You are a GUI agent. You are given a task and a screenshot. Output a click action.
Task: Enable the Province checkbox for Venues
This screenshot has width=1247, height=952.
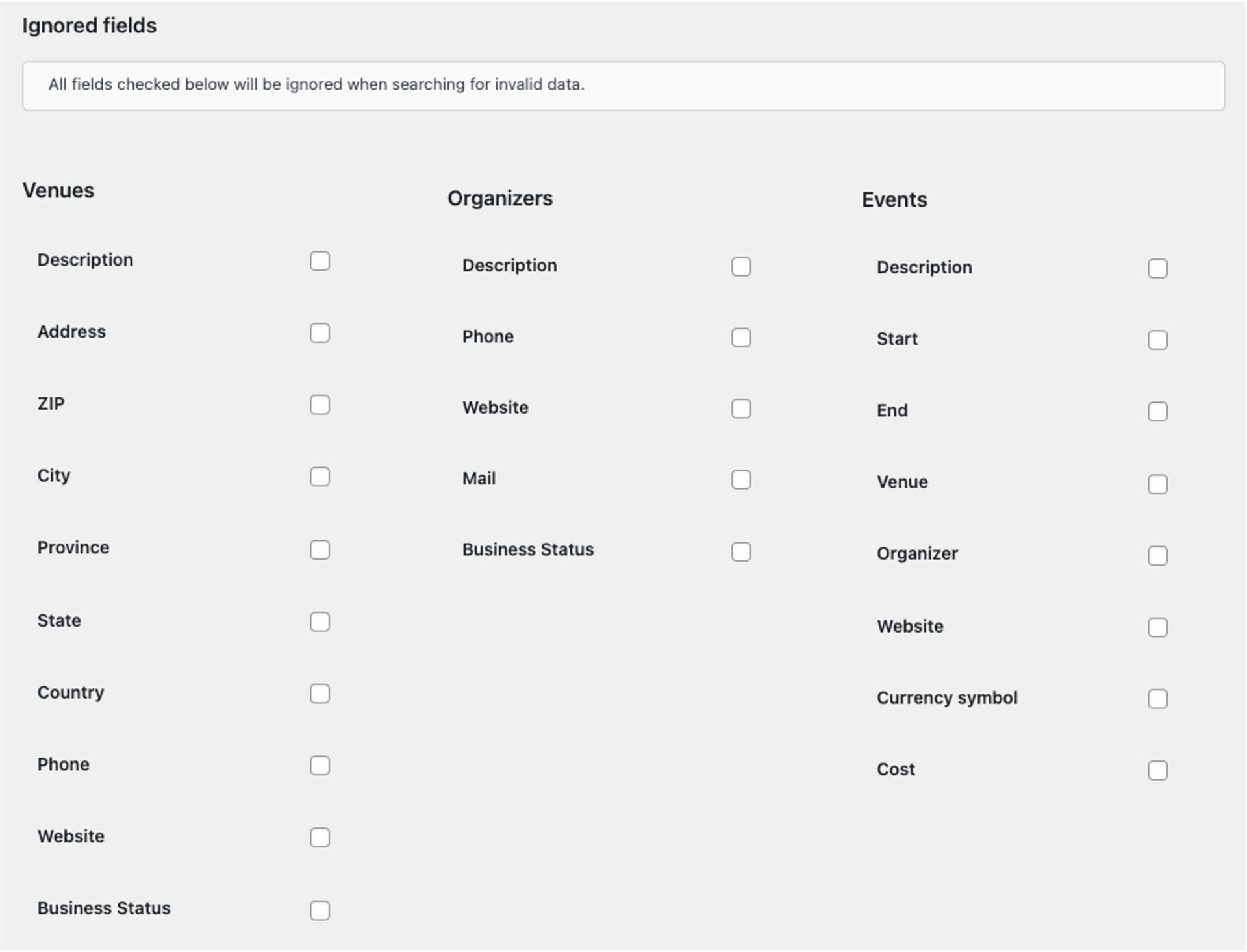(x=320, y=550)
